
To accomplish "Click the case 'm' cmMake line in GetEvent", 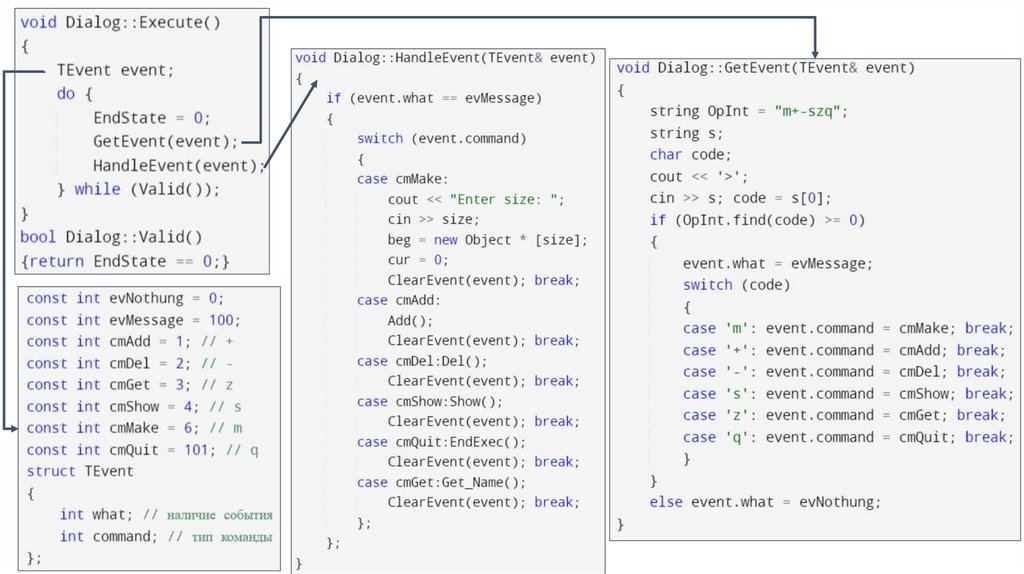I will coord(848,328).
